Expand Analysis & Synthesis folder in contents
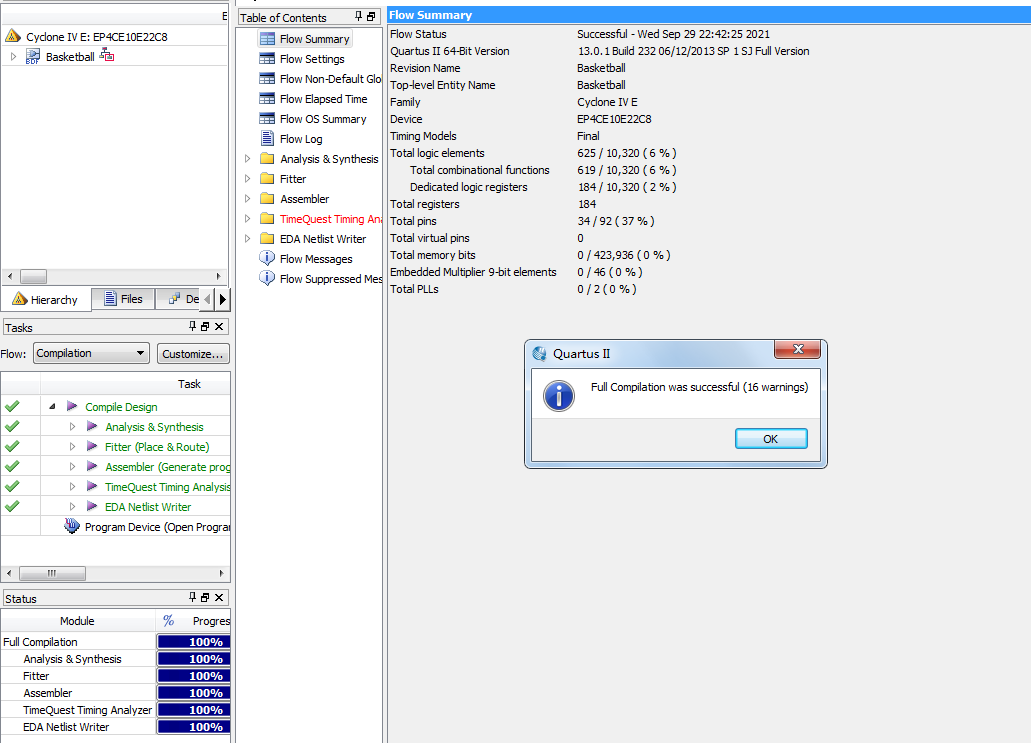Viewport: 1031px width, 743px height. coord(248,159)
